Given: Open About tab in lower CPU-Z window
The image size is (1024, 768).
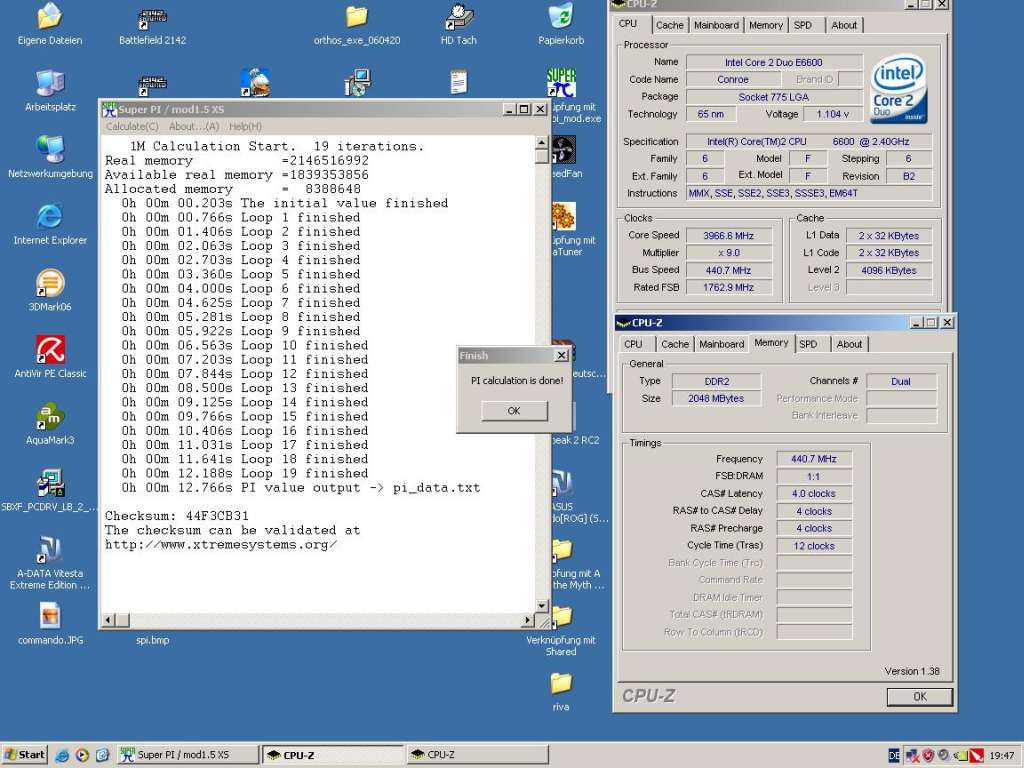Looking at the screenshot, I should coord(849,344).
